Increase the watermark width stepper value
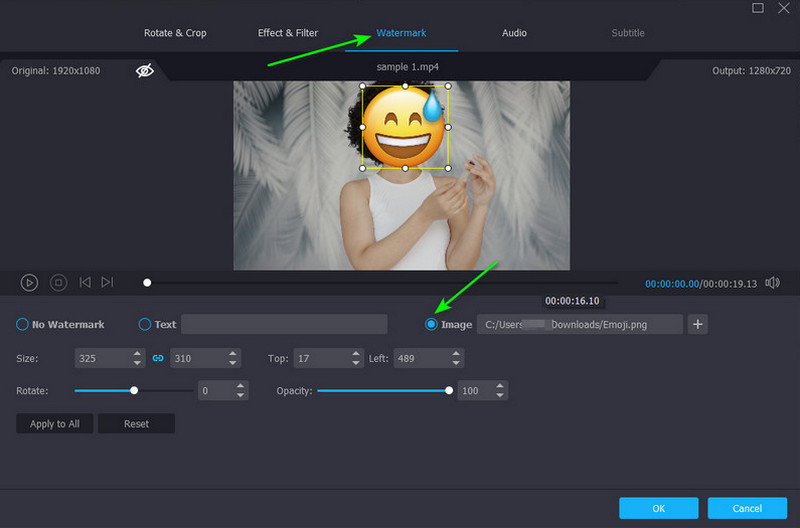800x528 pixels. [x=137, y=353]
